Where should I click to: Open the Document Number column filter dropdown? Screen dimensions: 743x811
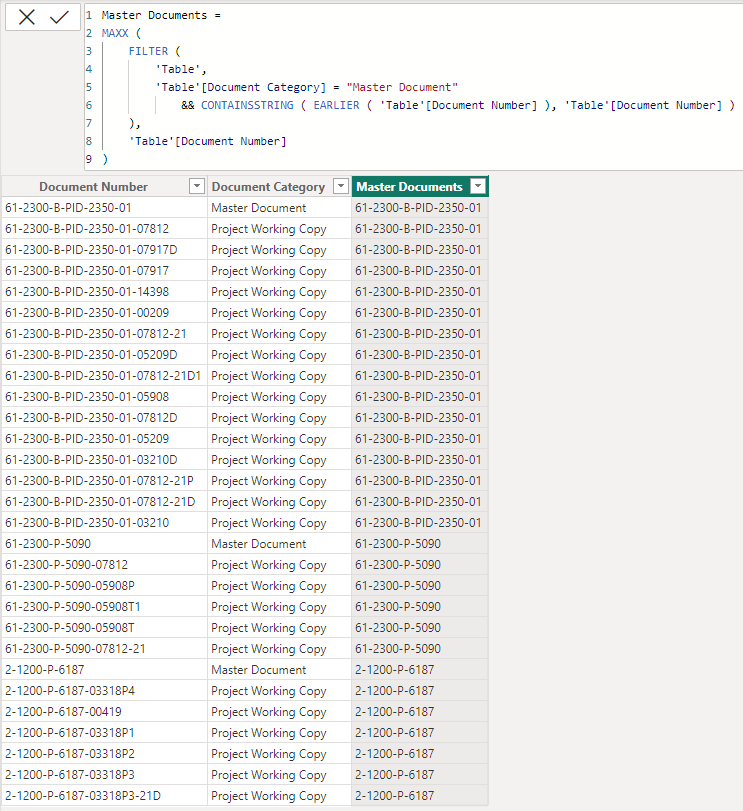tap(196, 186)
